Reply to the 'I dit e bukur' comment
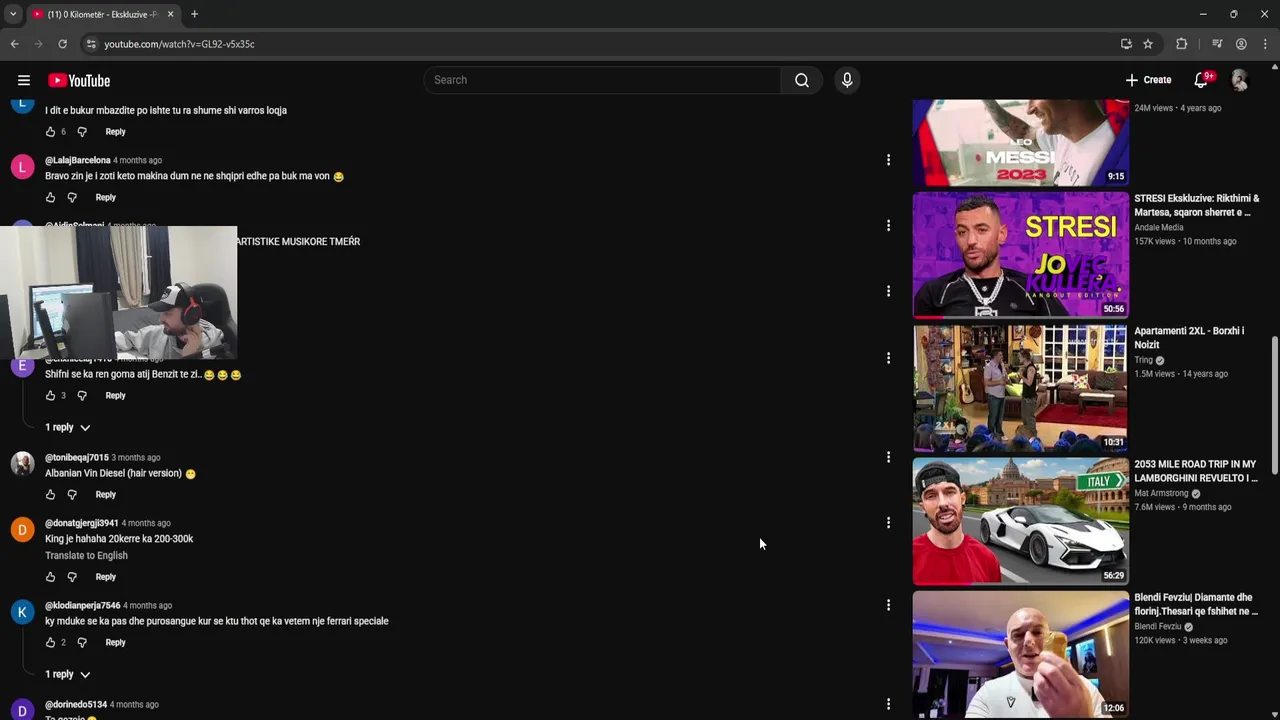The width and height of the screenshot is (1280, 720). tap(115, 131)
